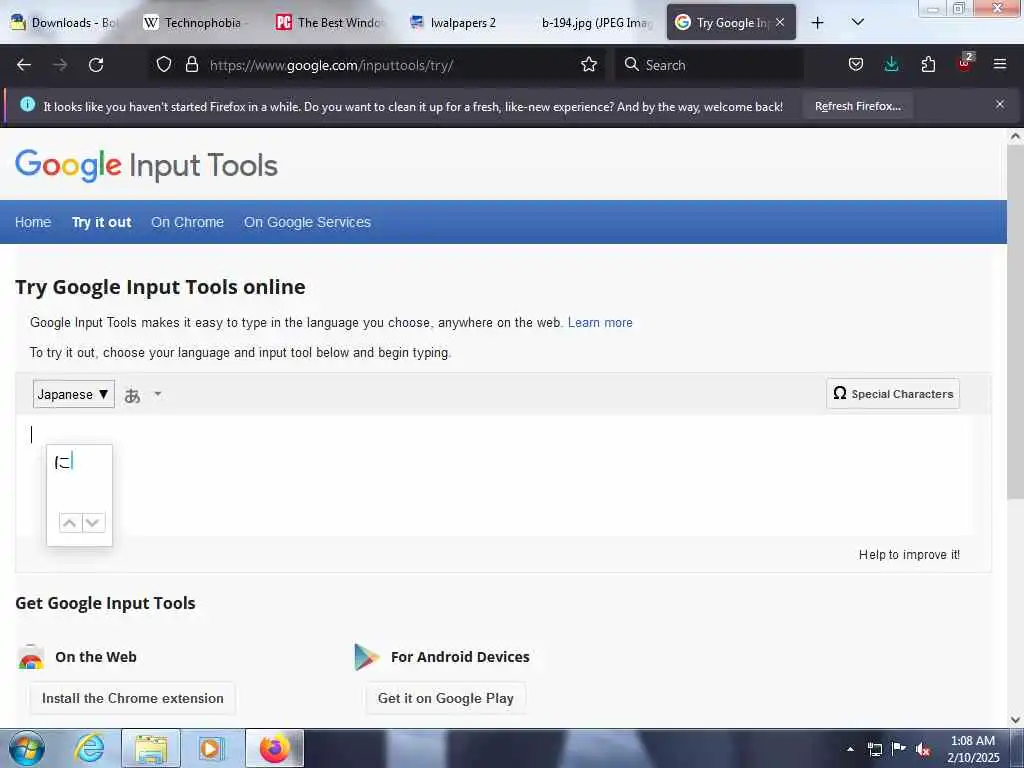This screenshot has height=768, width=1024.
Task: Open the Firefox downloads panel
Action: coord(891,64)
